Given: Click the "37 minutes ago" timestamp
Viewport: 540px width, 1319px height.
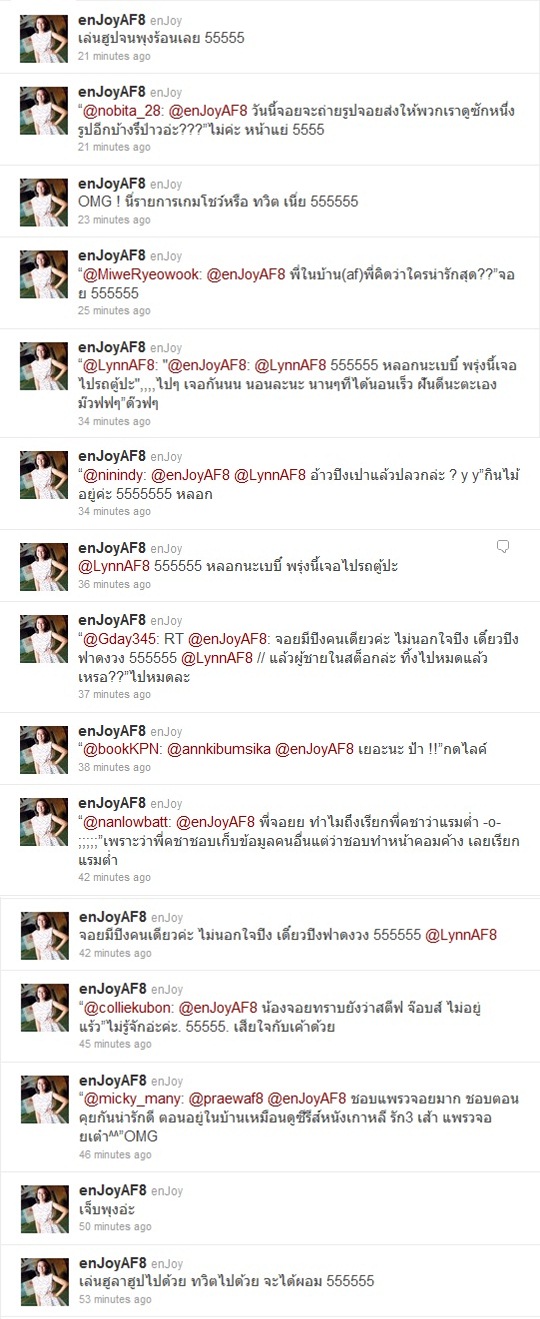Looking at the screenshot, I should (x=114, y=694).
